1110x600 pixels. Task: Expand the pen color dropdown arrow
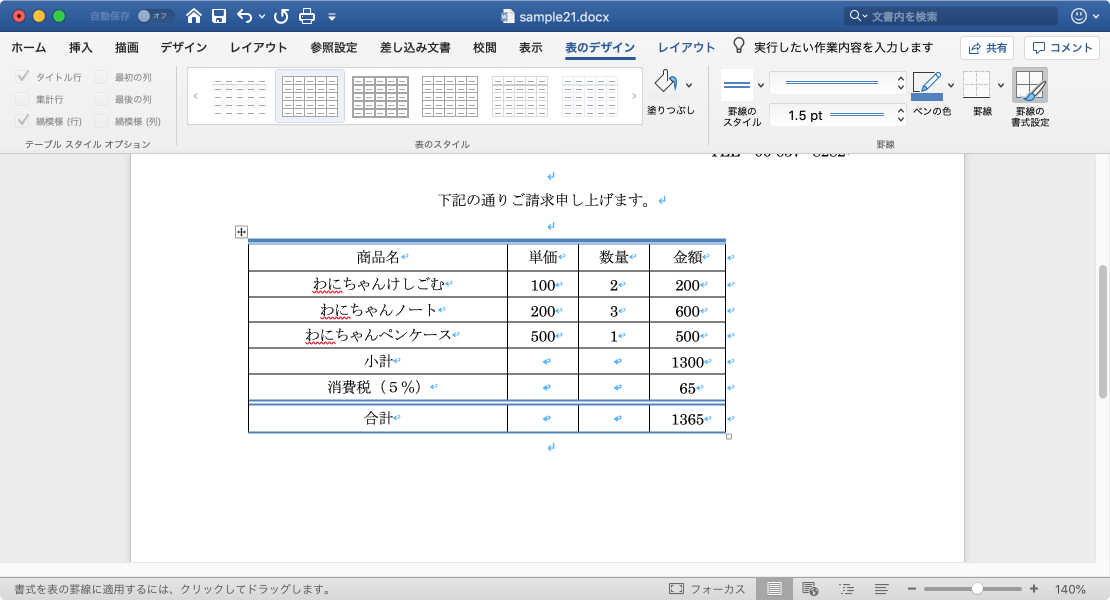click(951, 85)
